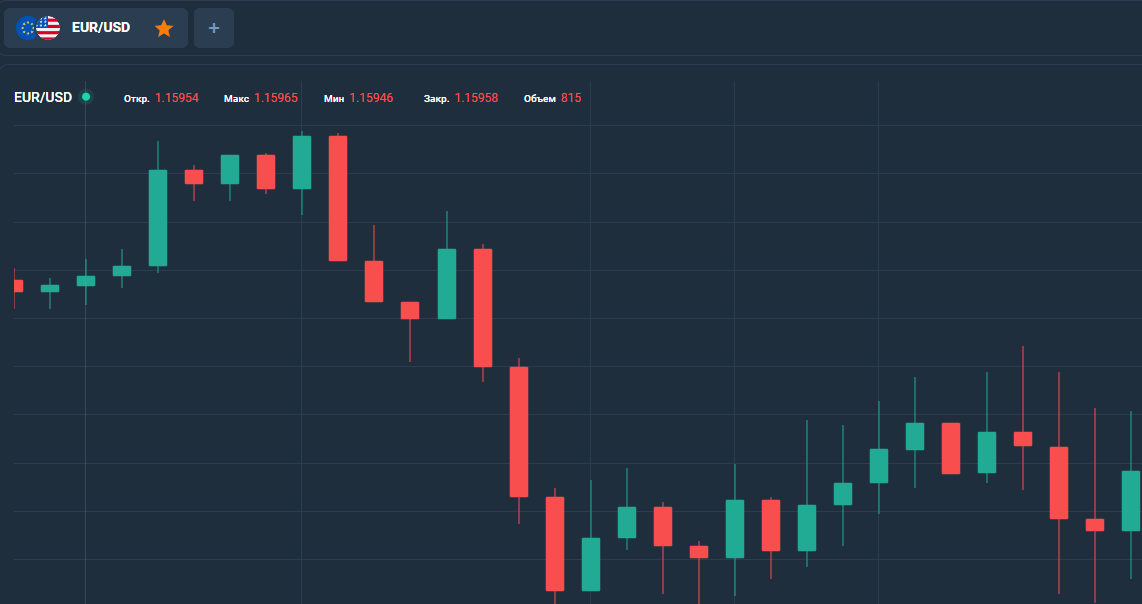Click the partially cut-off green candle at right edge

[1132, 500]
